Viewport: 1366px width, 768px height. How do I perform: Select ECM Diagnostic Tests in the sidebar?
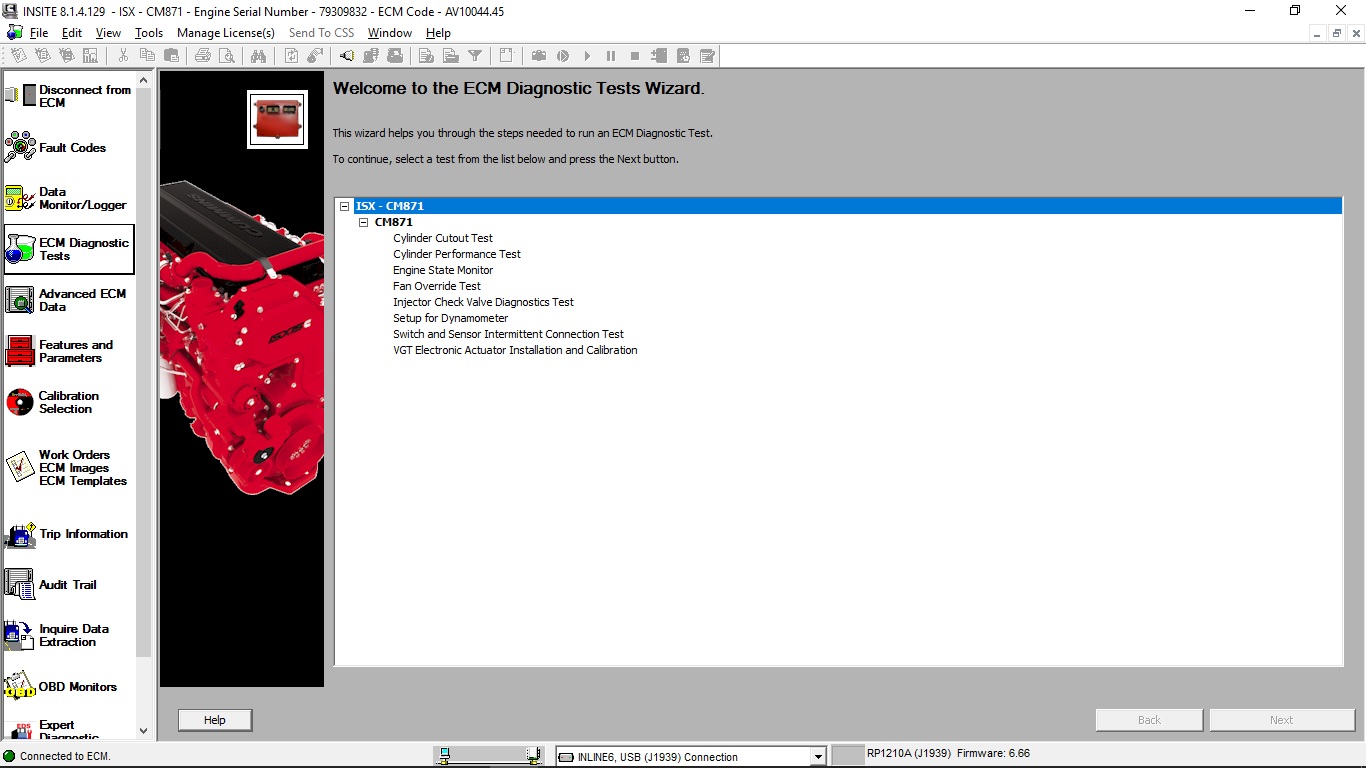pyautogui.click(x=69, y=249)
